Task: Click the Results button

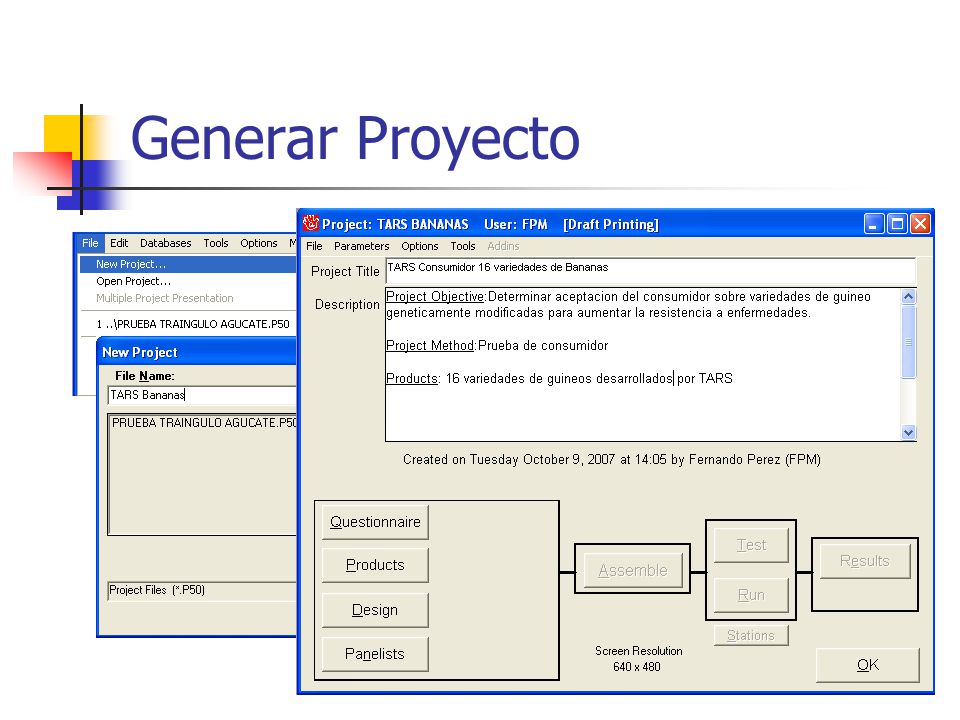Action: (x=864, y=561)
